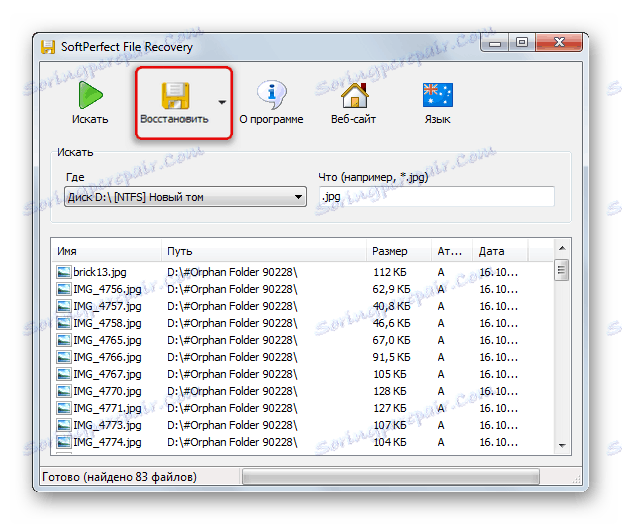Viewport: 622px width, 525px height.
Task: Click the 112 КБ size cell
Action: pyautogui.click(x=390, y=272)
